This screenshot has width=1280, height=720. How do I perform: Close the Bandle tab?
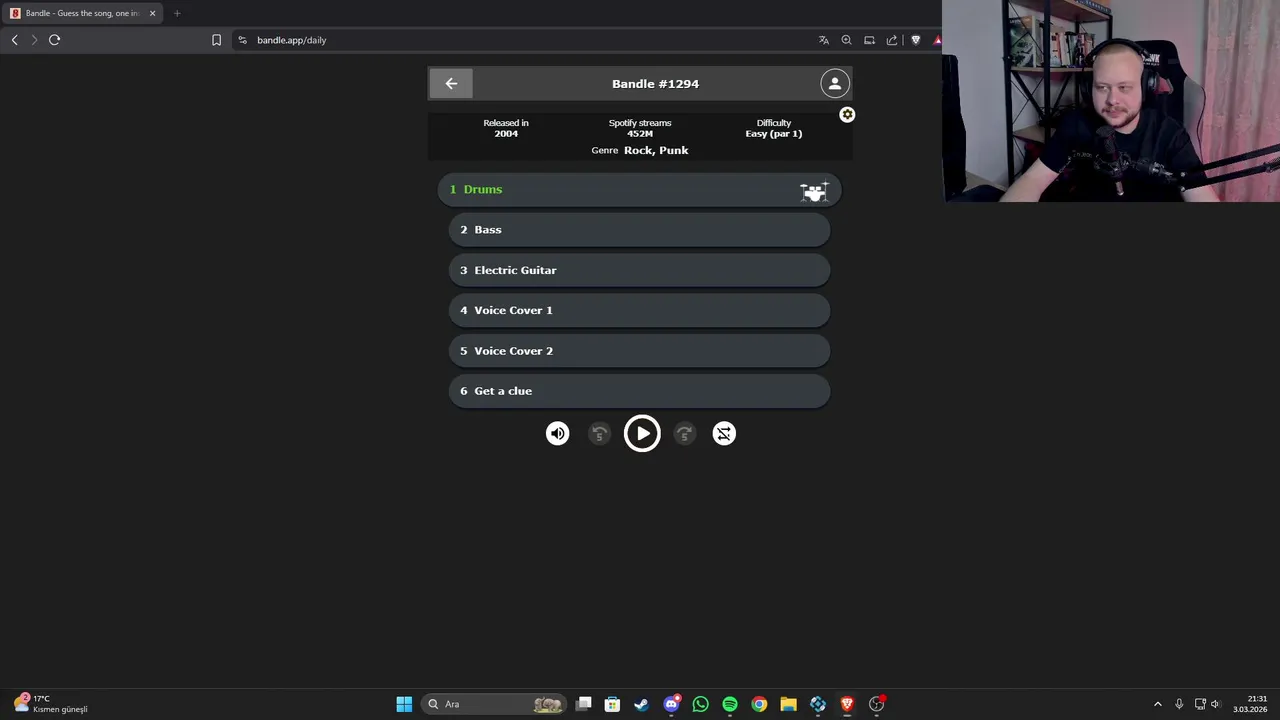pyautogui.click(x=152, y=13)
